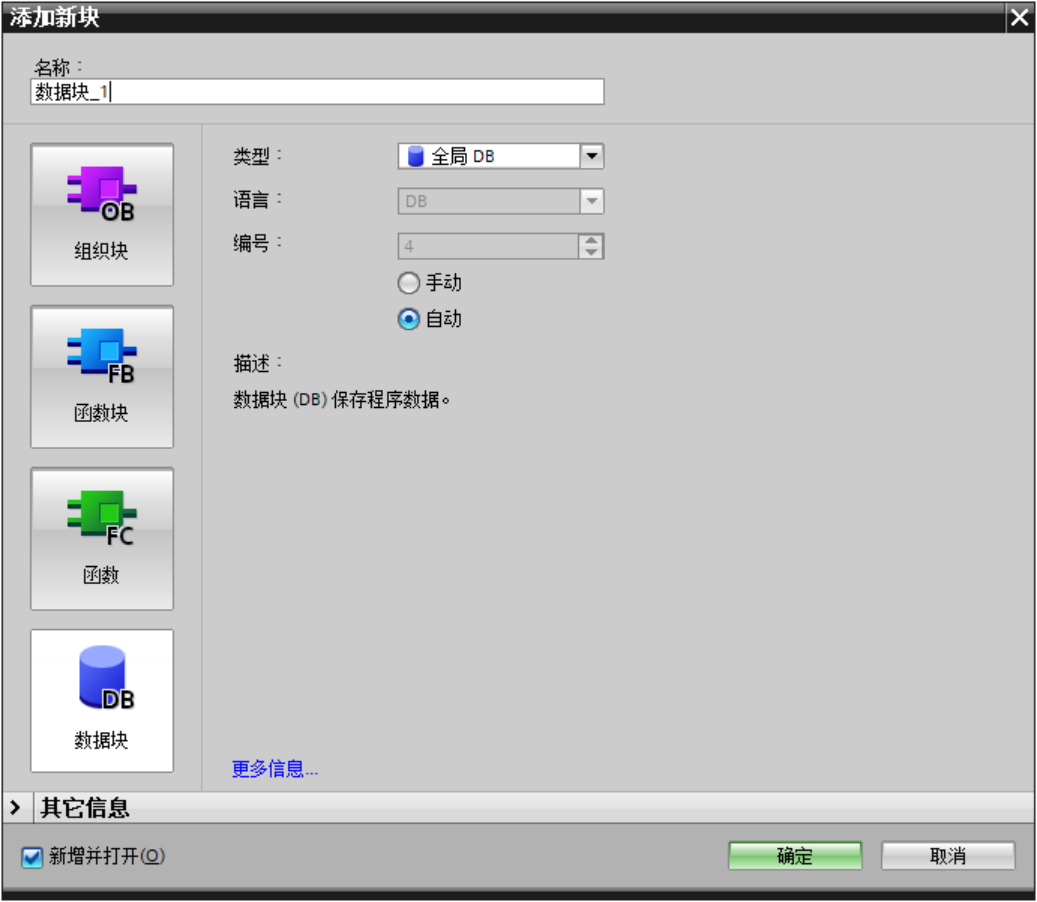Click the 编号 stepper down arrow
Viewport: 1037px width, 902px height.
592,252
